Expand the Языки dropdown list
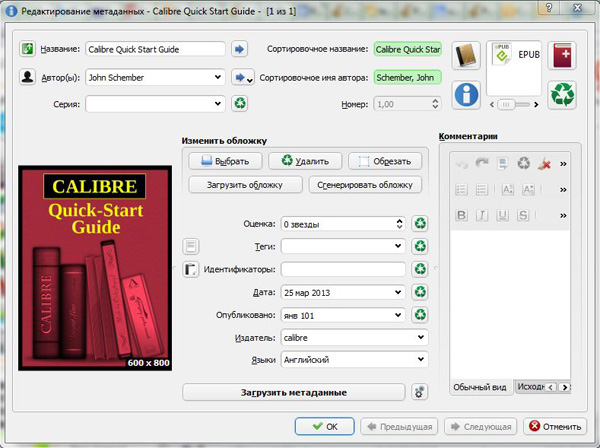Viewport: 600px width, 448px height. click(x=420, y=360)
